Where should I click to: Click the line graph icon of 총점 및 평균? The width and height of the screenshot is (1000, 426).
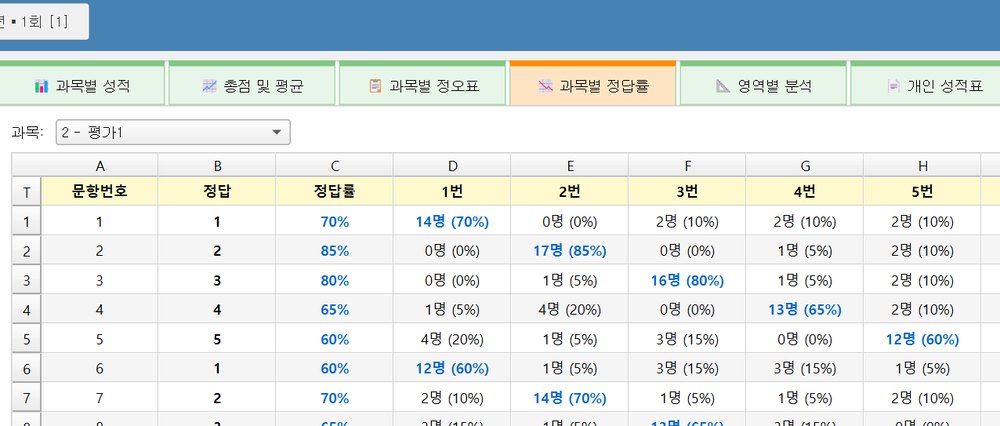click(209, 86)
